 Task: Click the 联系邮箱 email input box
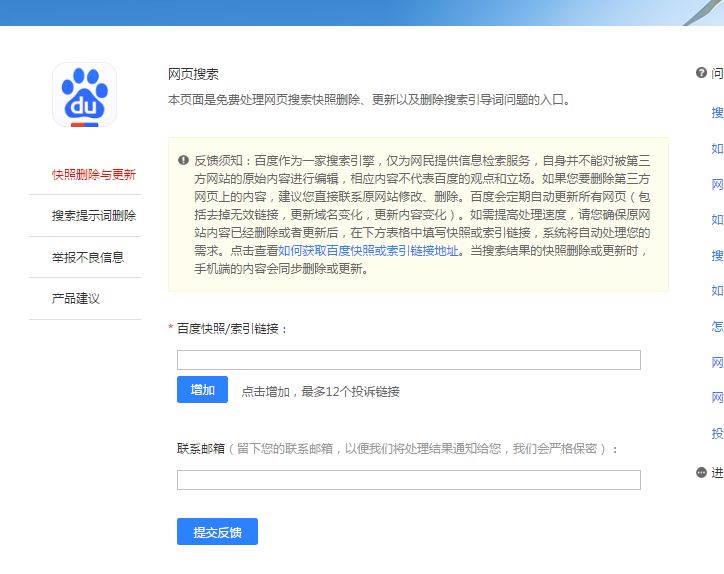408,480
